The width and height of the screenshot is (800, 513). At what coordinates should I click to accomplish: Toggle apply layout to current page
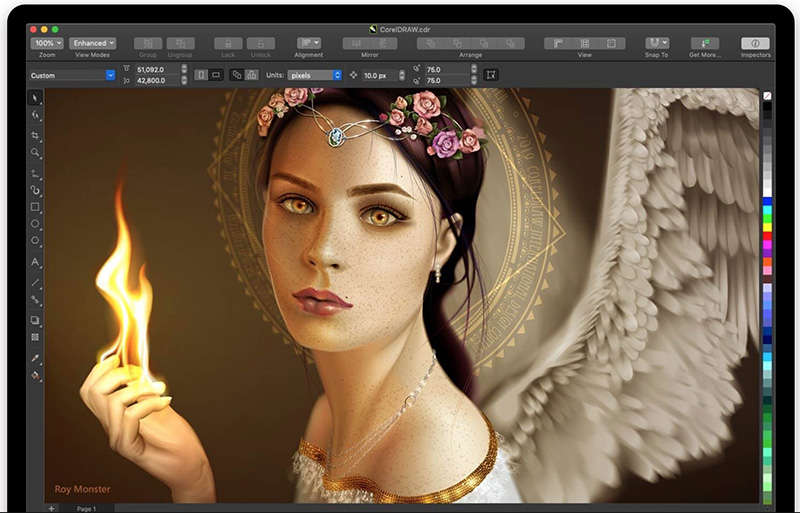coord(252,75)
